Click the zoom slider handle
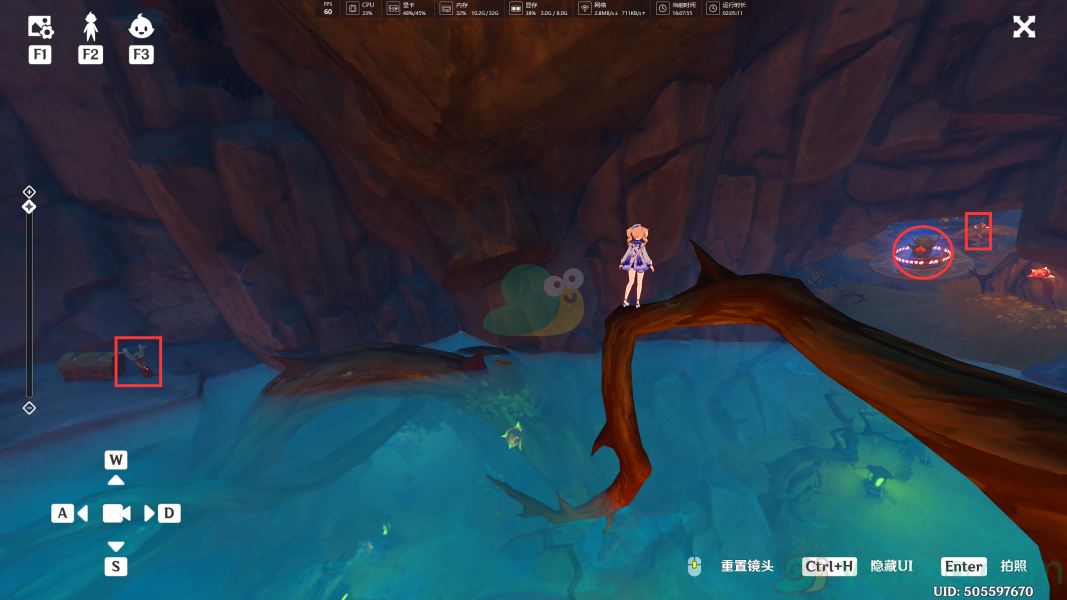The width and height of the screenshot is (1067, 600). 29,207
